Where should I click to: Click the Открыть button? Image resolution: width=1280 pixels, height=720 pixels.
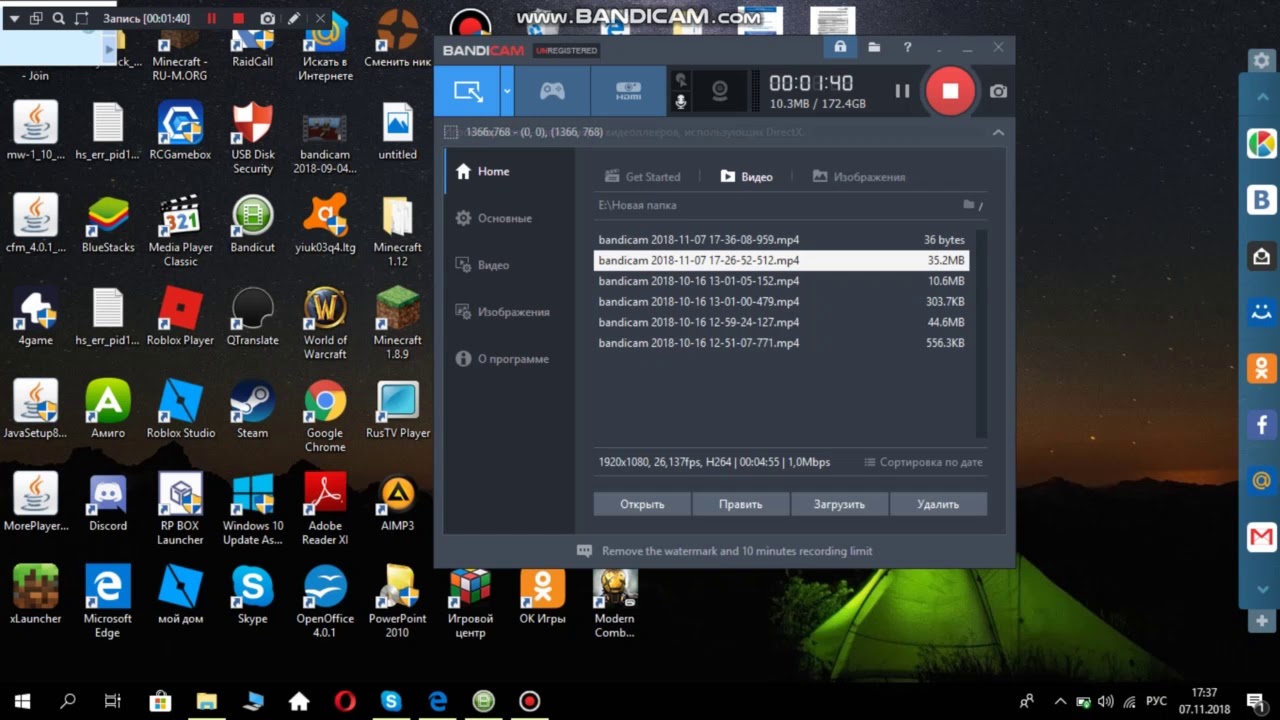click(642, 504)
